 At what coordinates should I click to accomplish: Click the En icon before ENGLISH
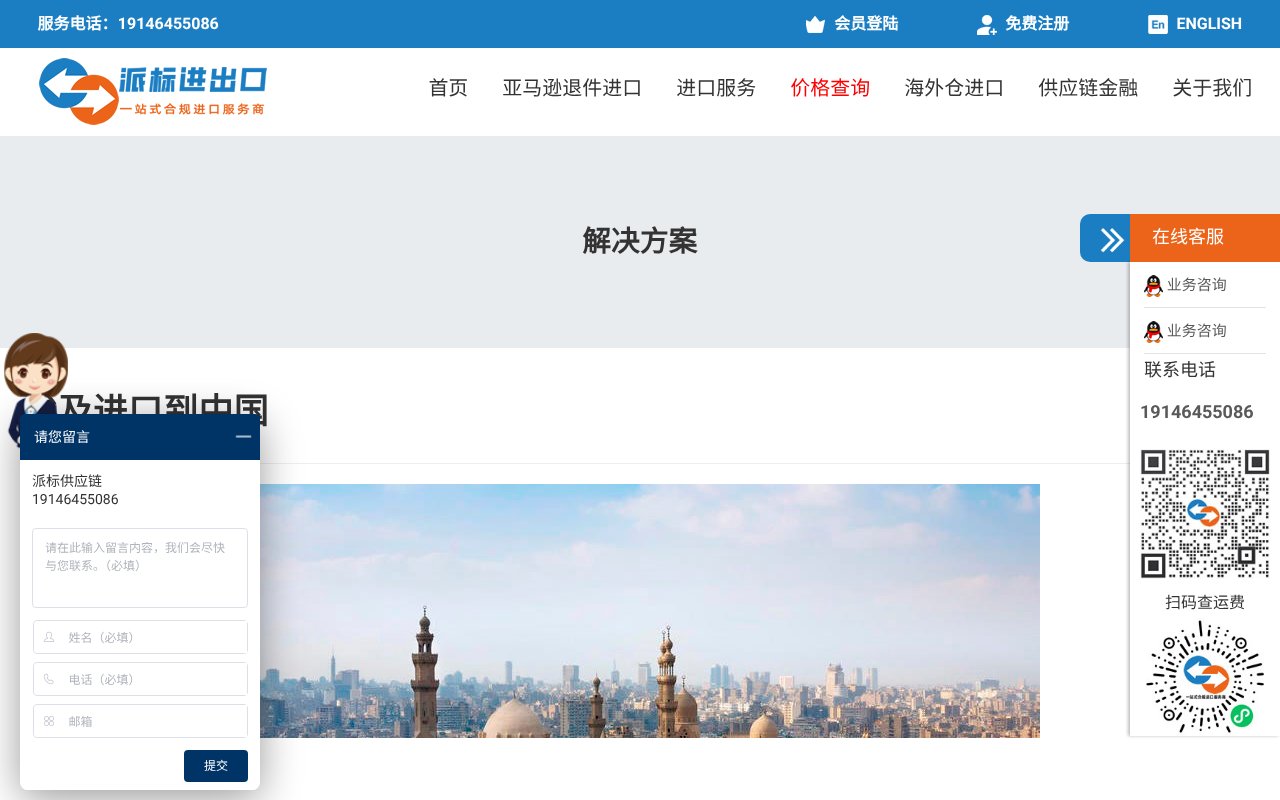(1157, 24)
